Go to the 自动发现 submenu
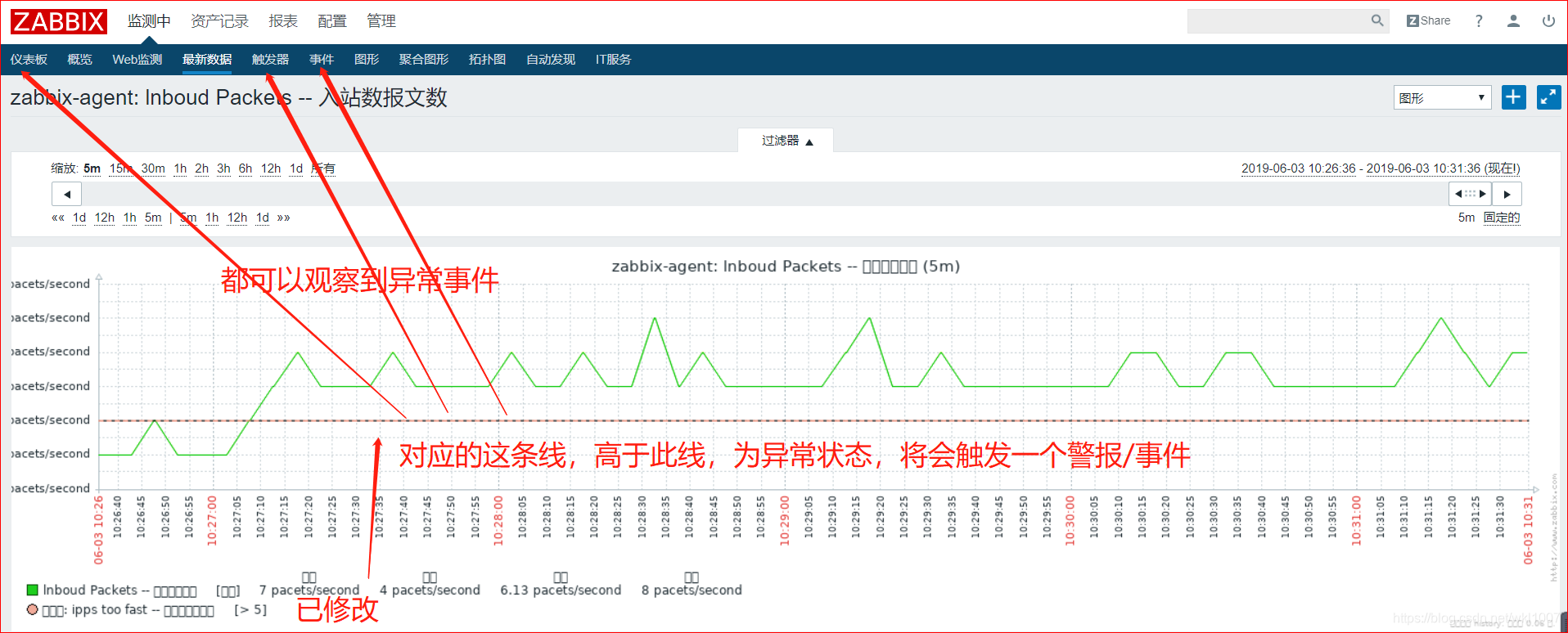The width and height of the screenshot is (1568, 633). coord(551,60)
